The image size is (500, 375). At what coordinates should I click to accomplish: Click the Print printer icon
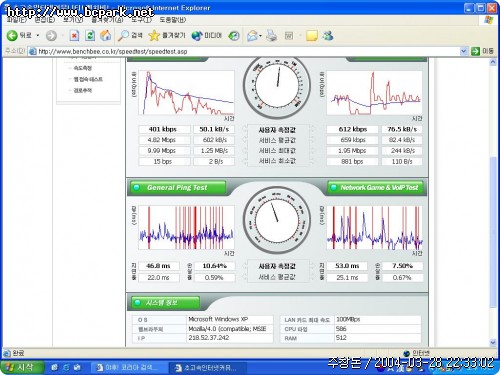(x=272, y=36)
